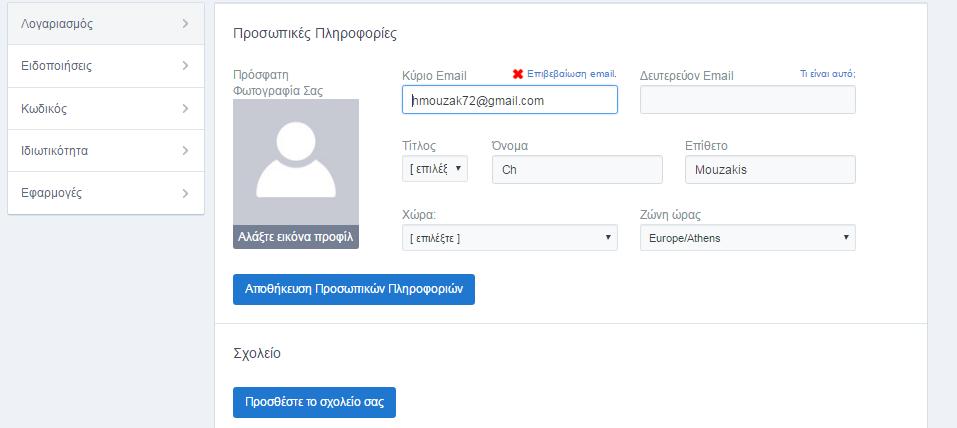957x428 pixels.
Task: Click the Κύριο Email label
Action: [435, 76]
